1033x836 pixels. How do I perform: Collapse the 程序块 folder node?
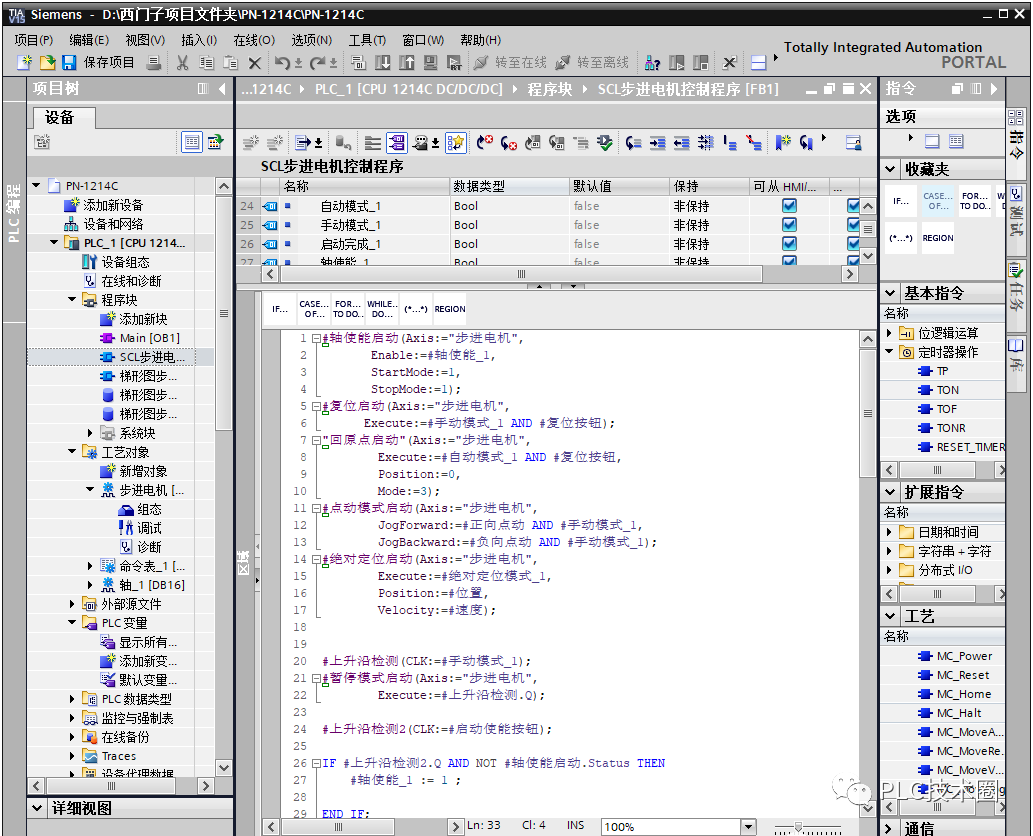click(x=72, y=300)
